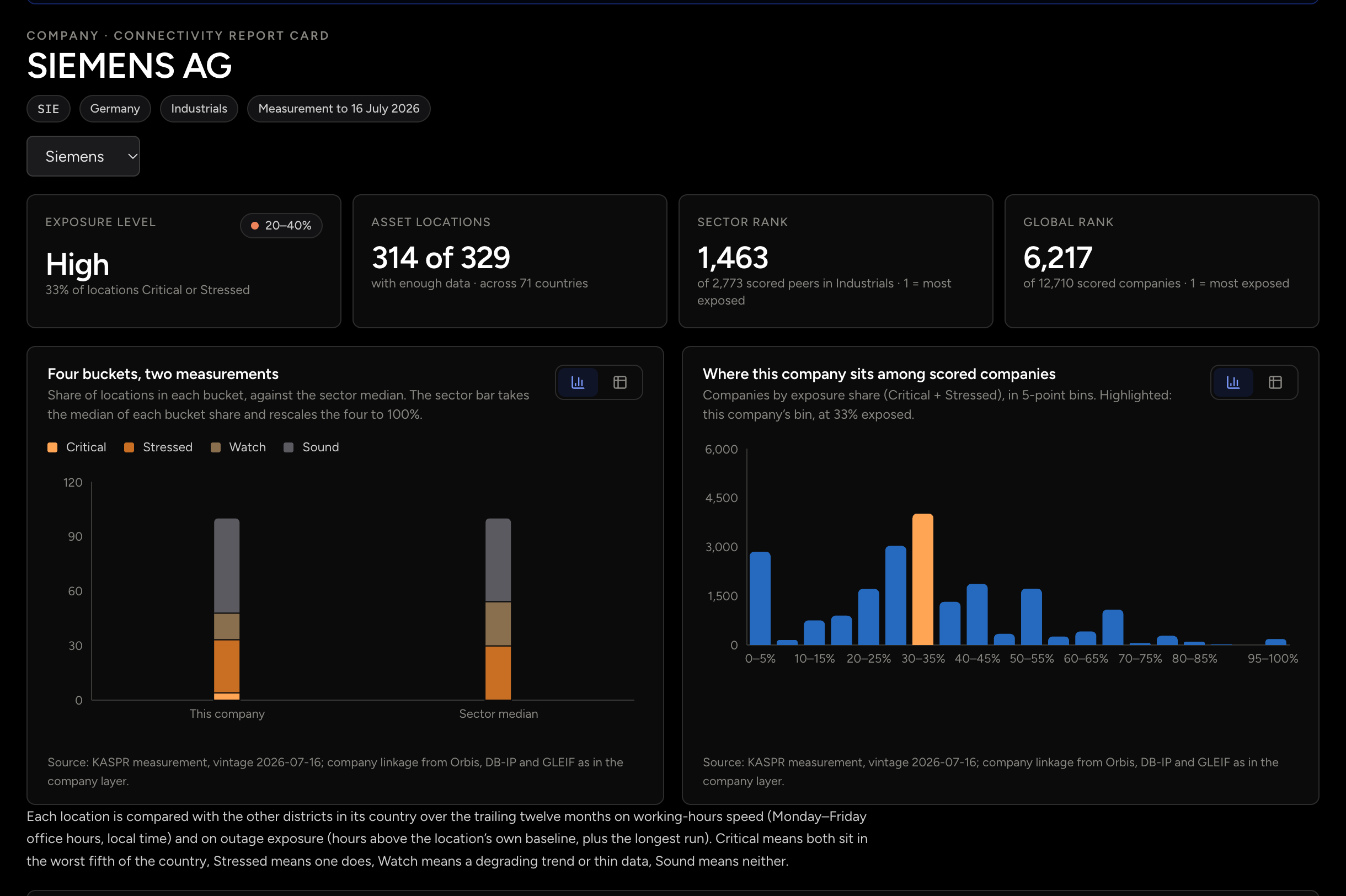Image resolution: width=1346 pixels, height=896 pixels.
Task: Show table view for scored companies panel
Action: (x=1275, y=382)
